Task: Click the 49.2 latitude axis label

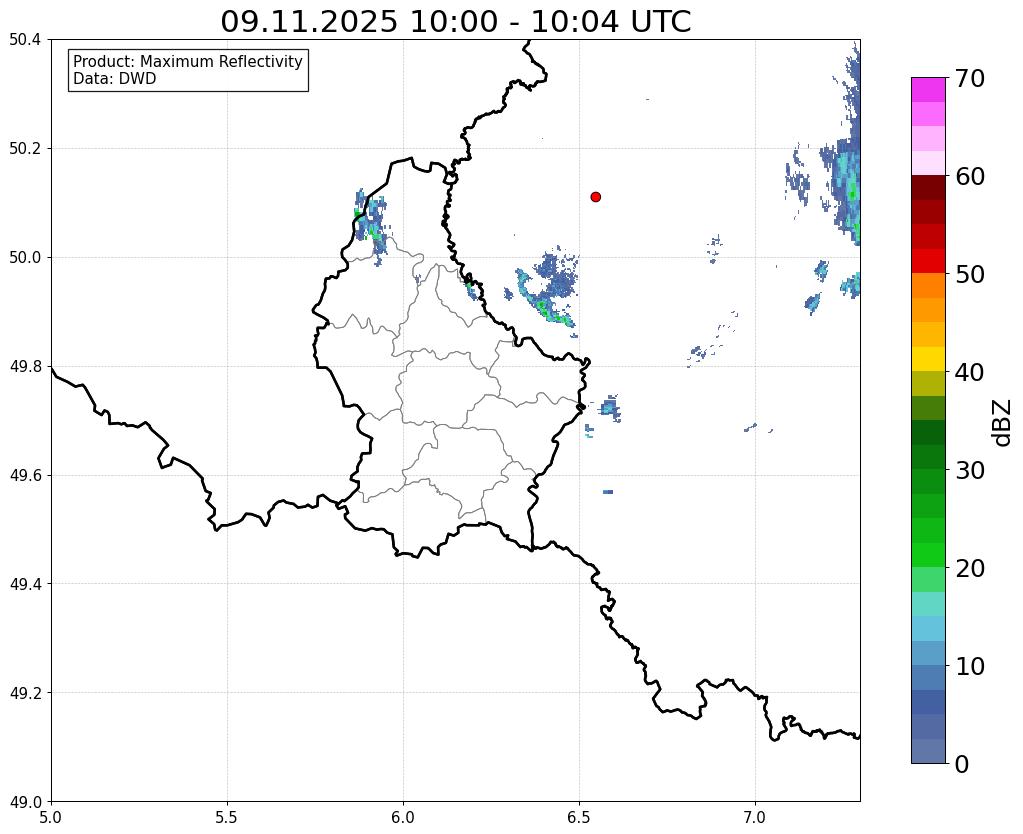Action: 25,692
